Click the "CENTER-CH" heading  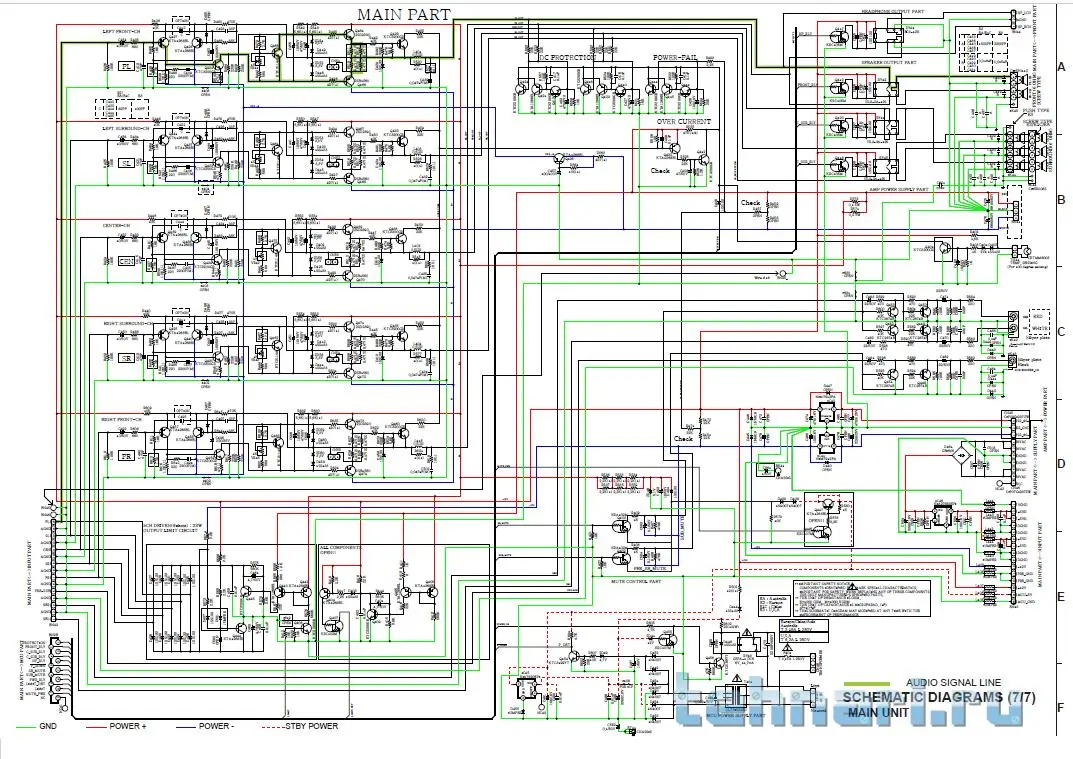pyautogui.click(x=115, y=226)
